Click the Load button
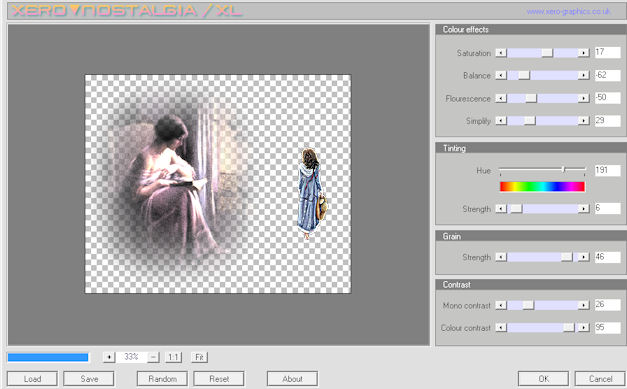The width and height of the screenshot is (627, 389). coord(32,379)
